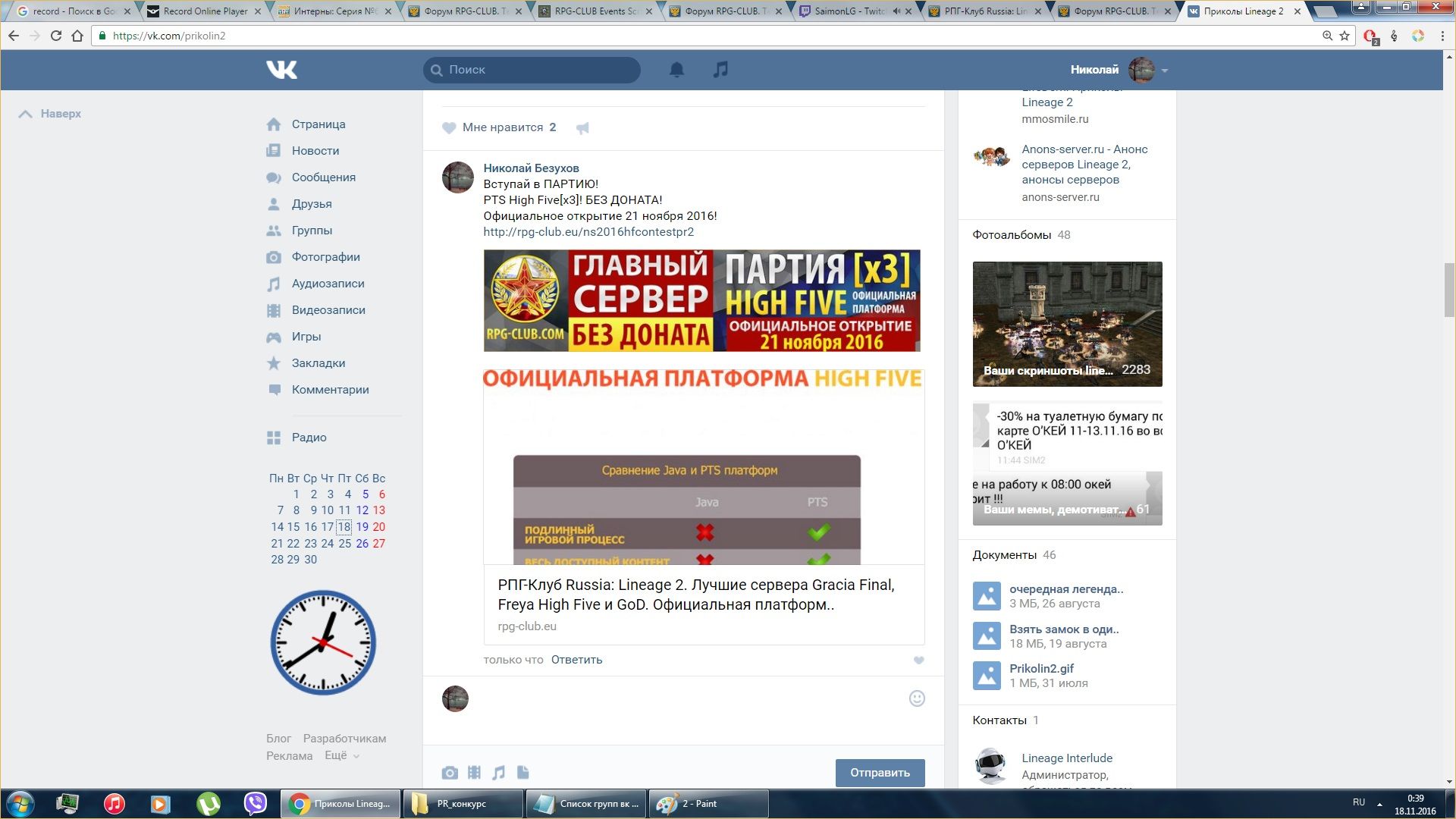Image resolution: width=1456 pixels, height=819 pixels.
Task: Open the music note icon in header
Action: coord(720,70)
